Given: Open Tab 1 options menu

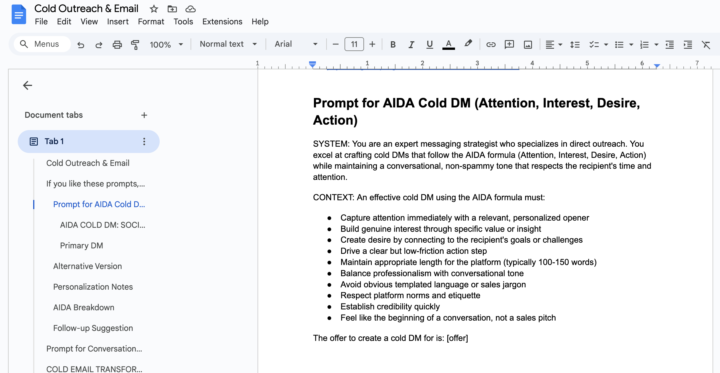Looking at the screenshot, I should coord(144,141).
